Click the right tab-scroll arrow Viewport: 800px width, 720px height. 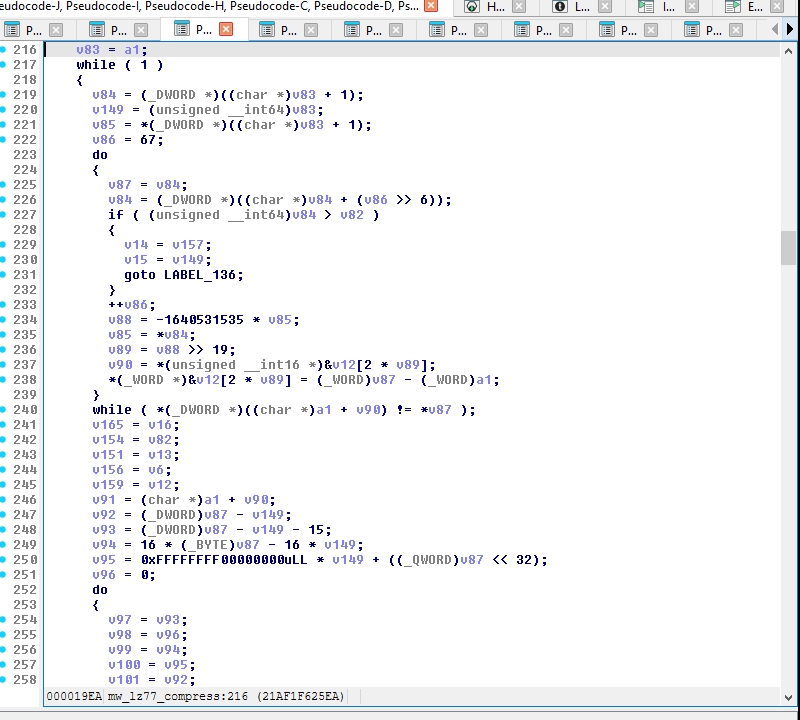pyautogui.click(x=792, y=29)
